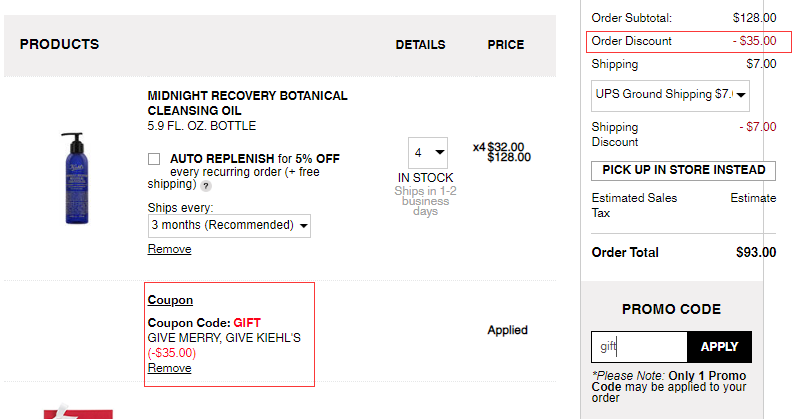Click the Coupon heading link
This screenshot has width=808, height=419.
[x=170, y=300]
